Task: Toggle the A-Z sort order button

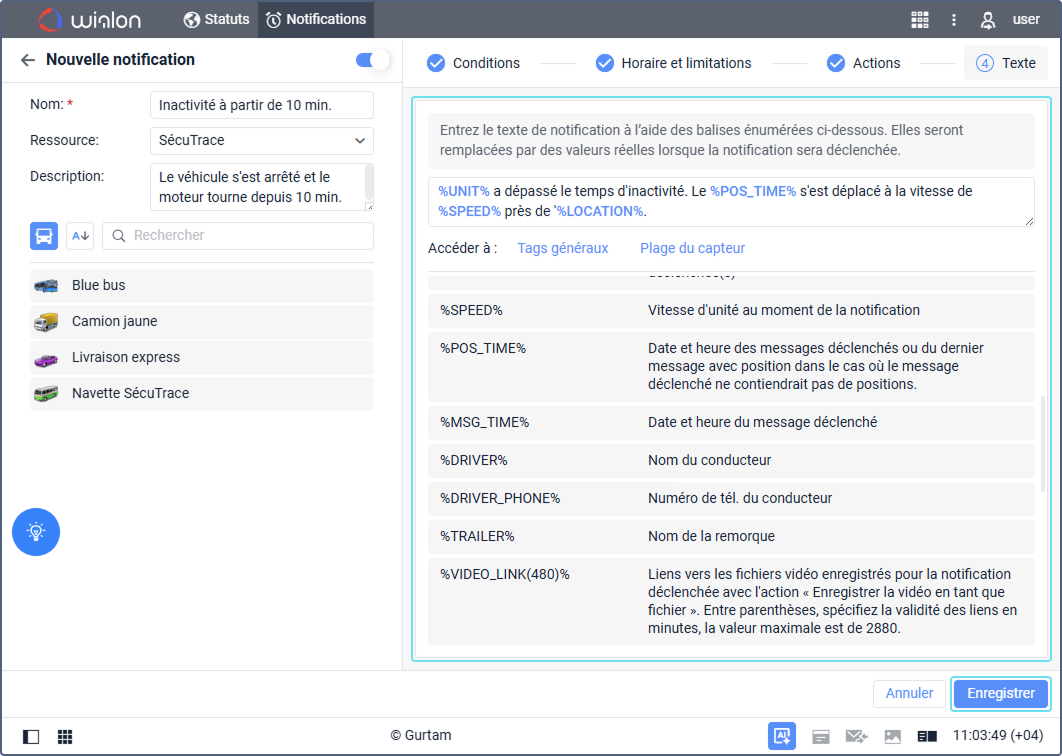Action: pyautogui.click(x=80, y=236)
